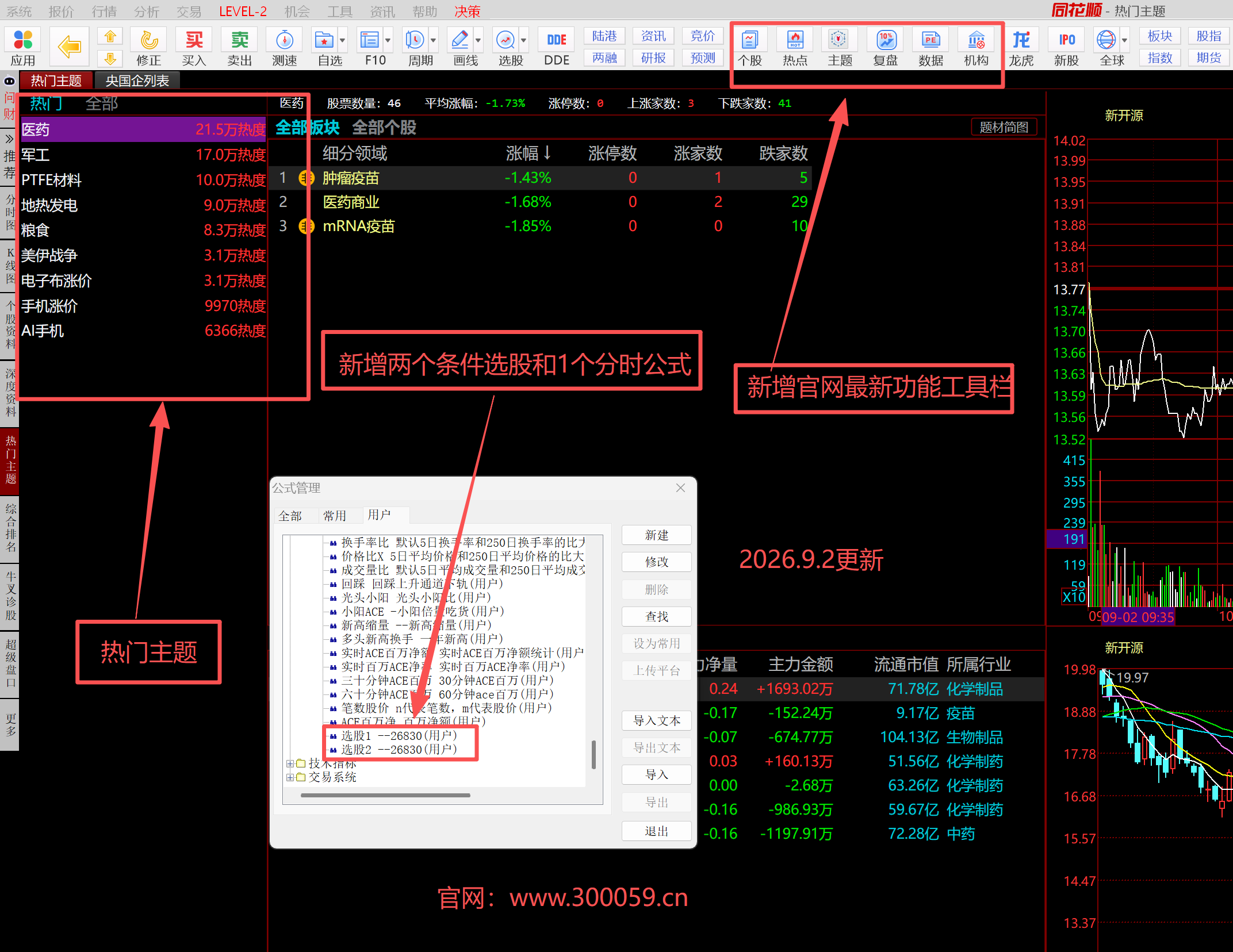1233x952 pixels.
Task: Expand the 自选 dropdown arrow
Action: click(343, 40)
